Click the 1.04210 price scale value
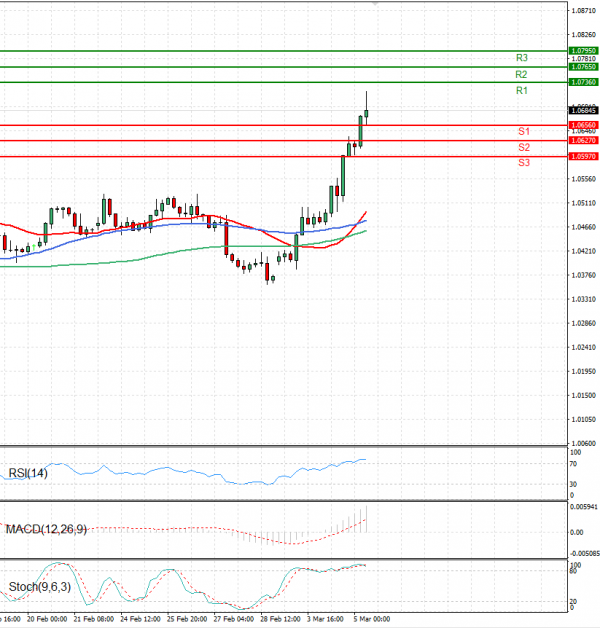The width and height of the screenshot is (600, 628). pos(584,251)
